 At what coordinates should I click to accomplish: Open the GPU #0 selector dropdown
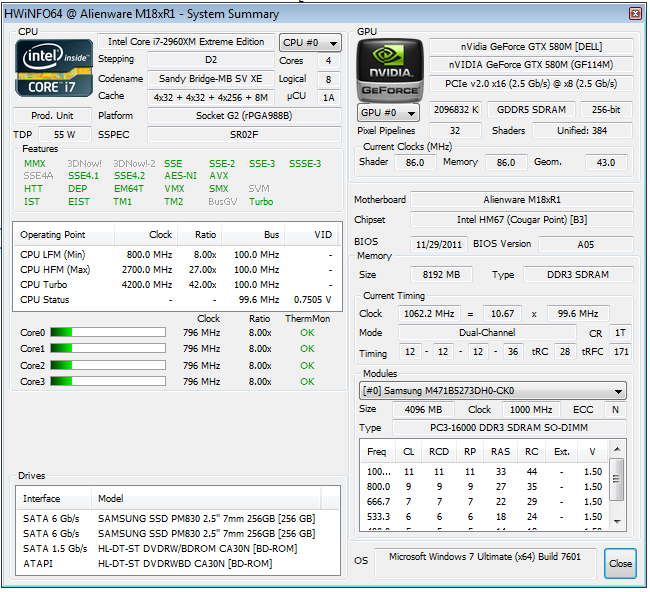pos(388,113)
